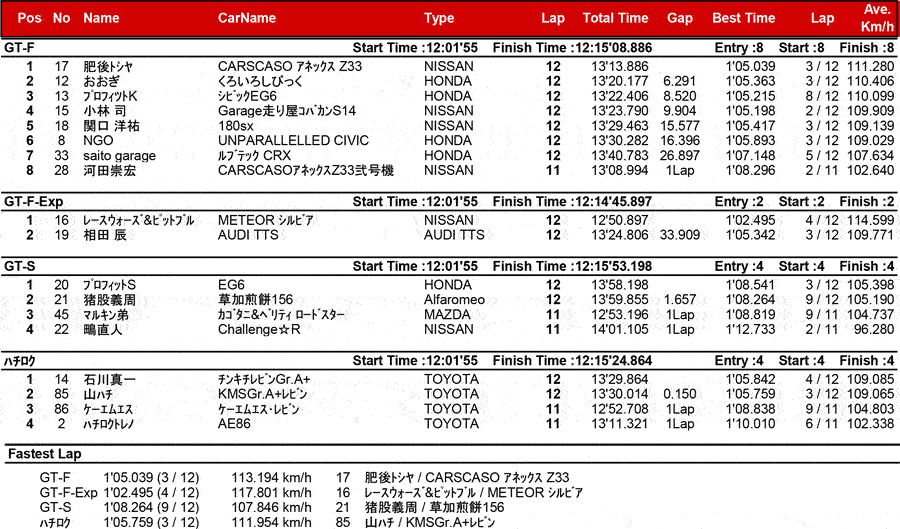Click car name '180sx'

click(x=236, y=126)
